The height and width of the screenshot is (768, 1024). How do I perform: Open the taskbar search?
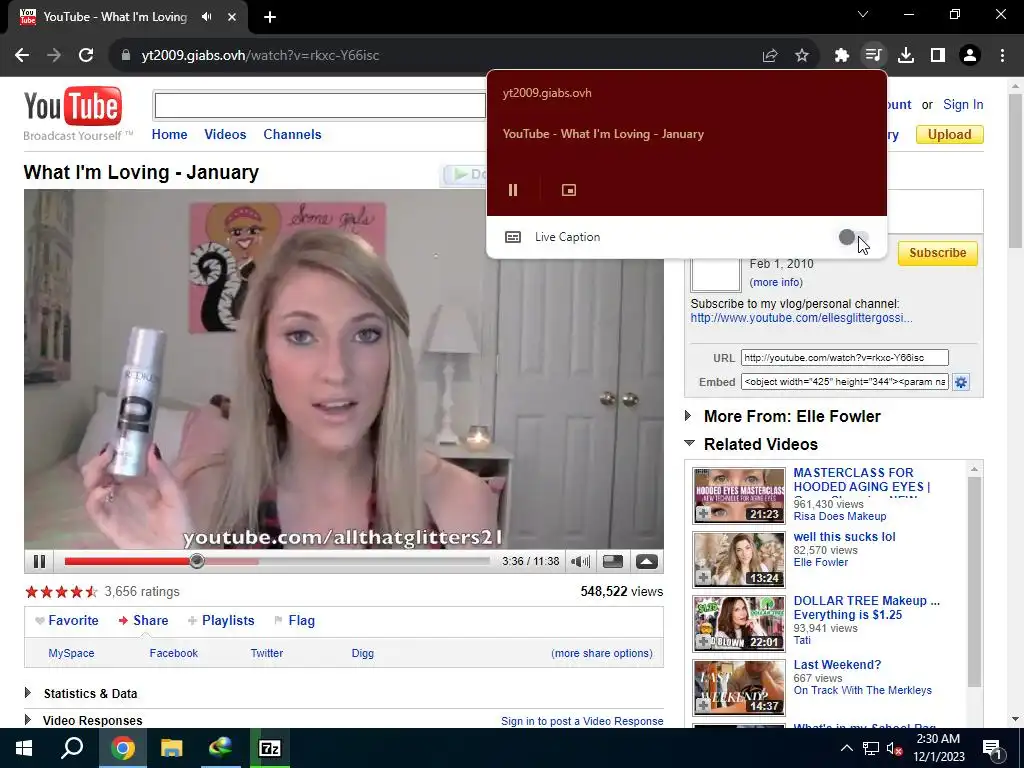(x=72, y=748)
